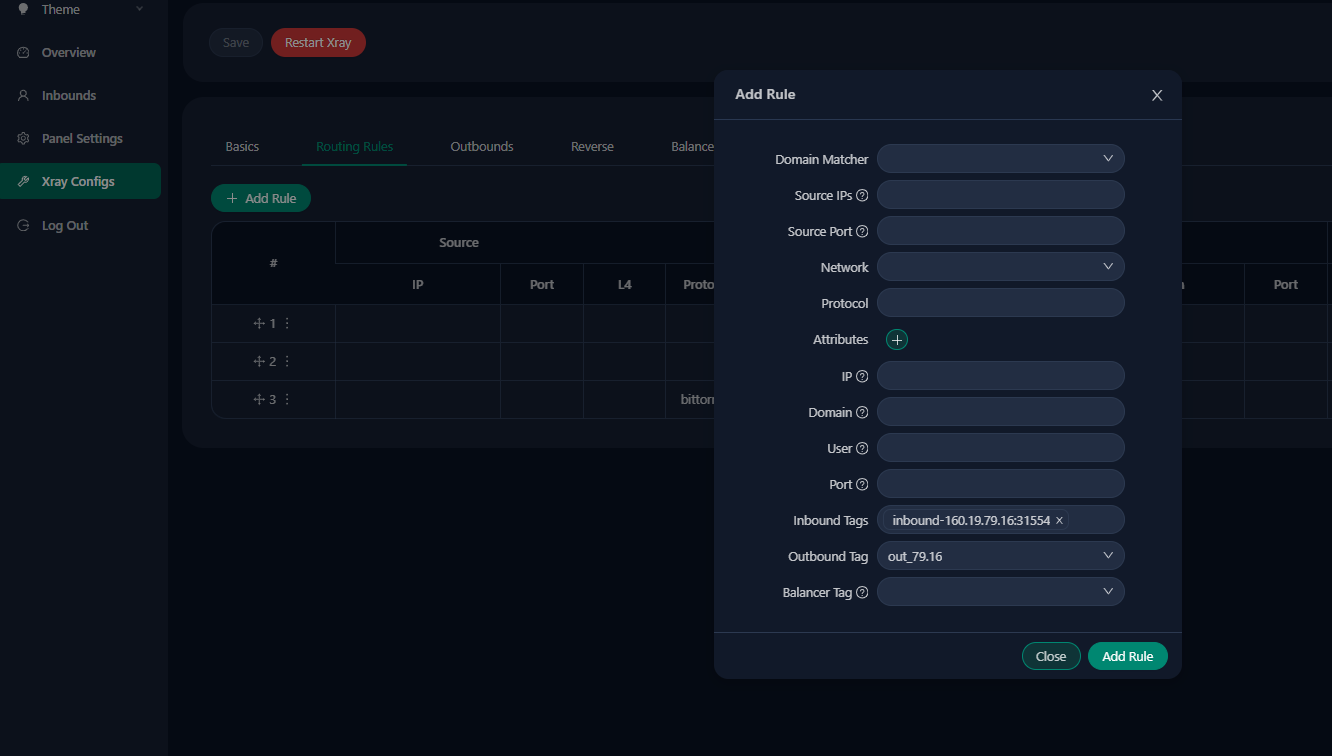
Task: Click help icon next to Domain label
Action: (862, 413)
